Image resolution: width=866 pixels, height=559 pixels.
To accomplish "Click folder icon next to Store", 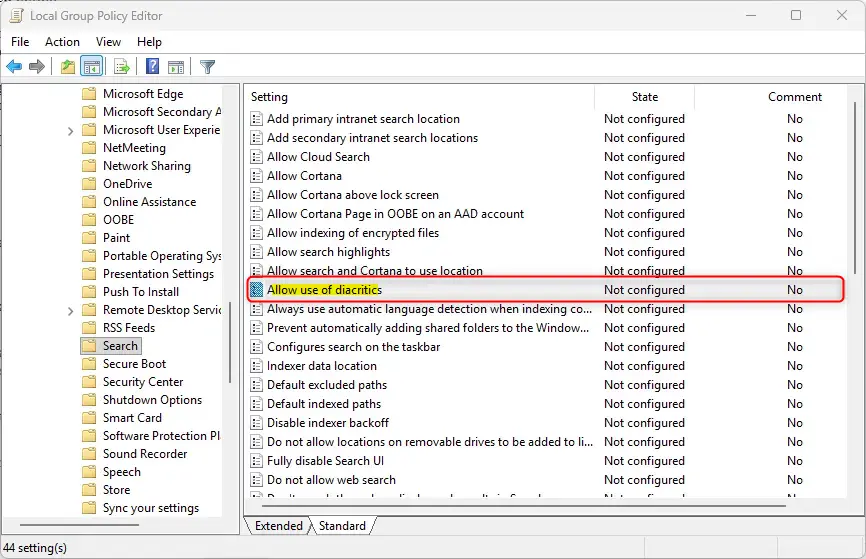I will click(x=89, y=490).
